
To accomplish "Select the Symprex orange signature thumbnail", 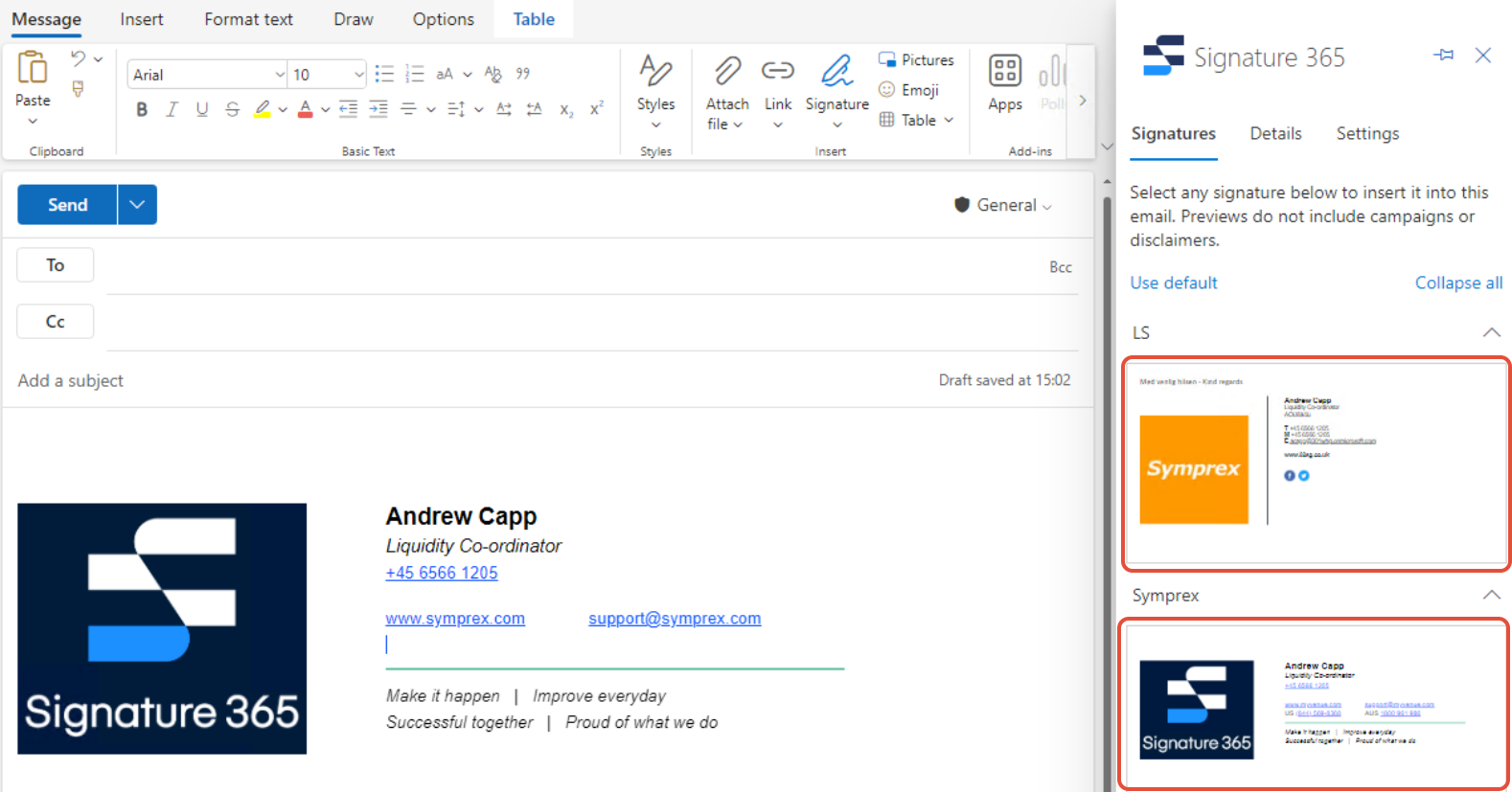I will [1316, 464].
